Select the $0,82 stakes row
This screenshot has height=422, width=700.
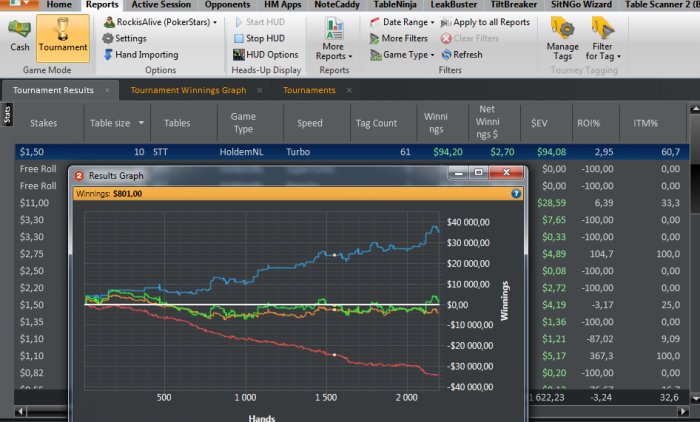32,372
